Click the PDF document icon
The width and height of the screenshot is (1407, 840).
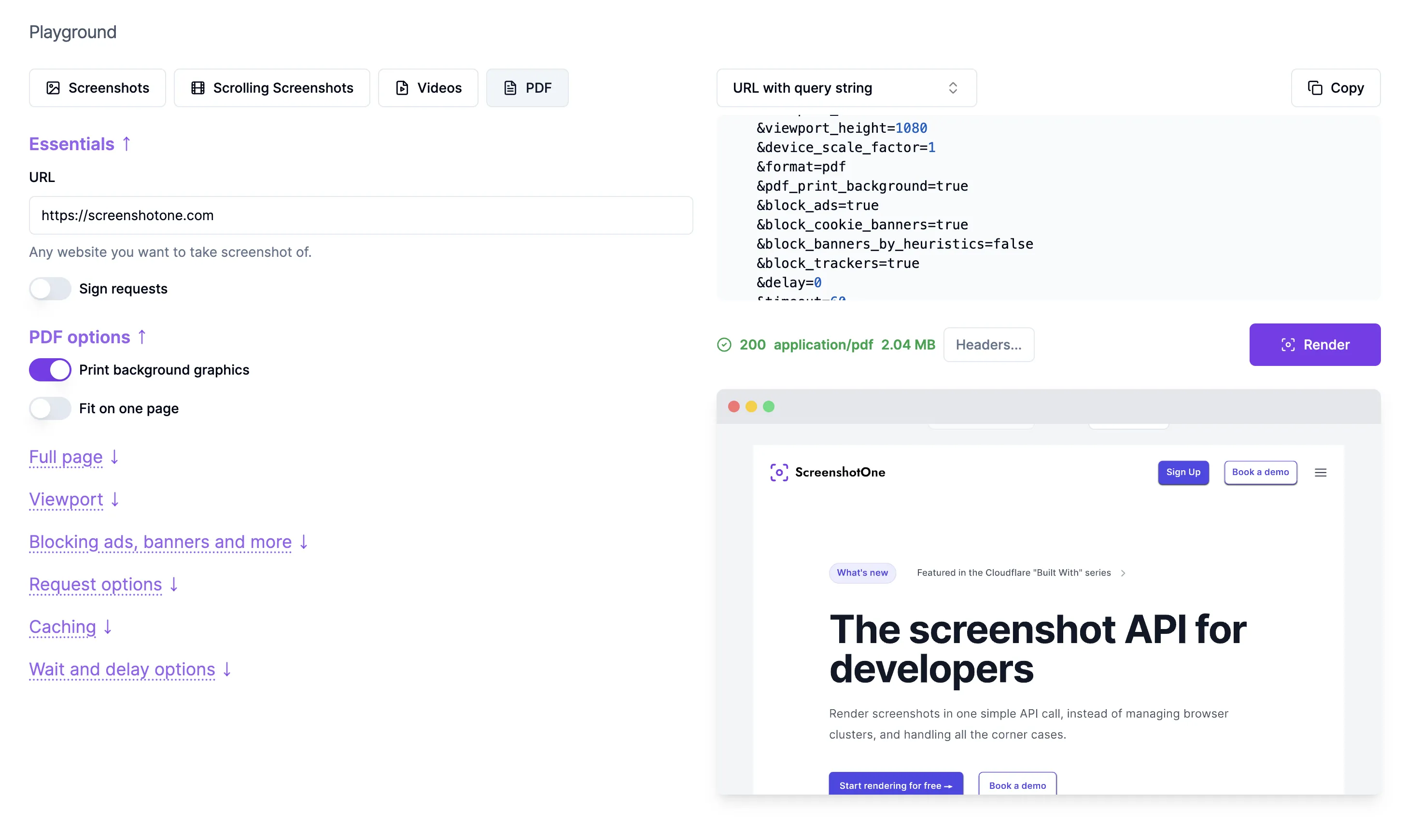(x=510, y=88)
